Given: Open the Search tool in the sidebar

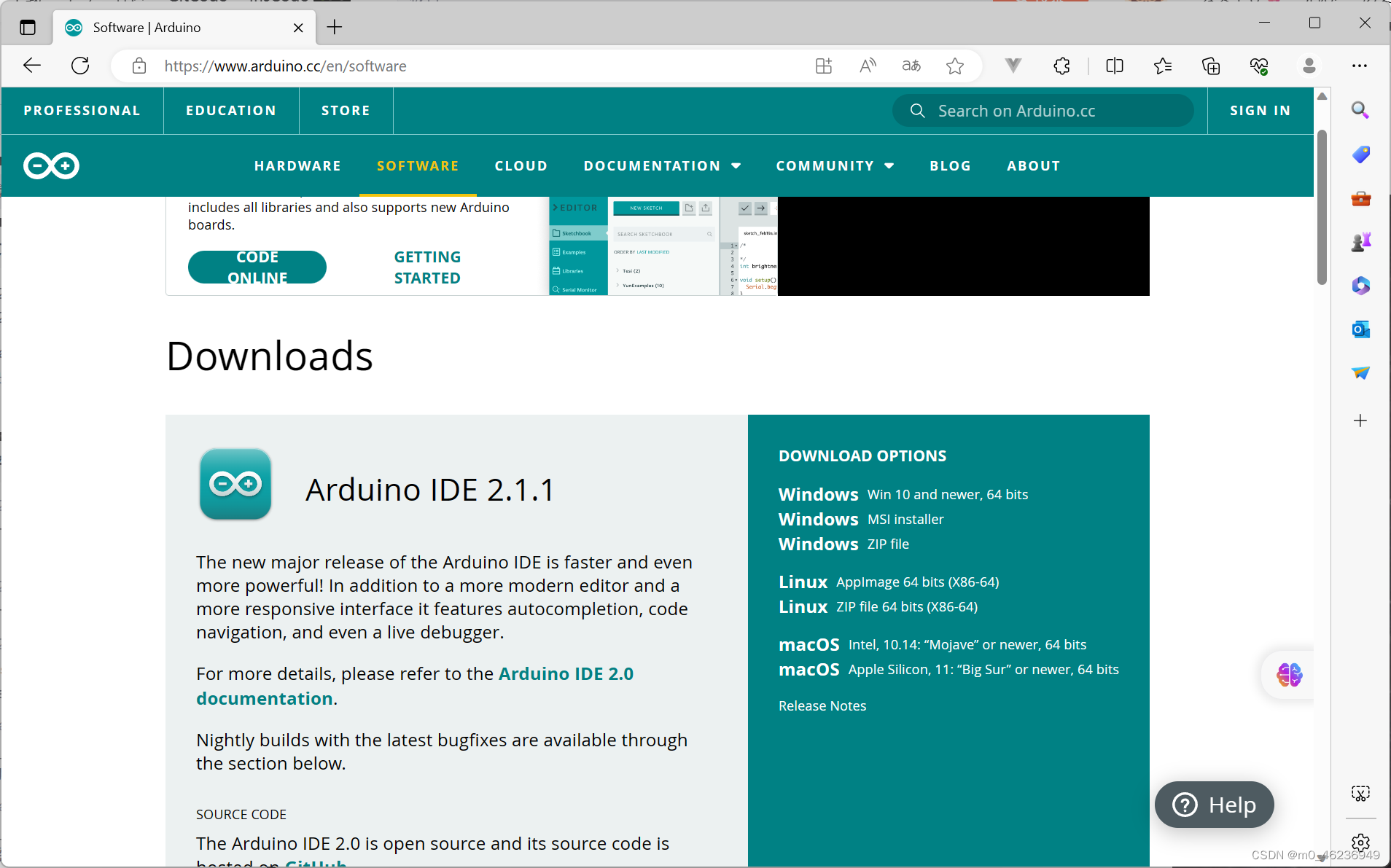Looking at the screenshot, I should [1360, 110].
